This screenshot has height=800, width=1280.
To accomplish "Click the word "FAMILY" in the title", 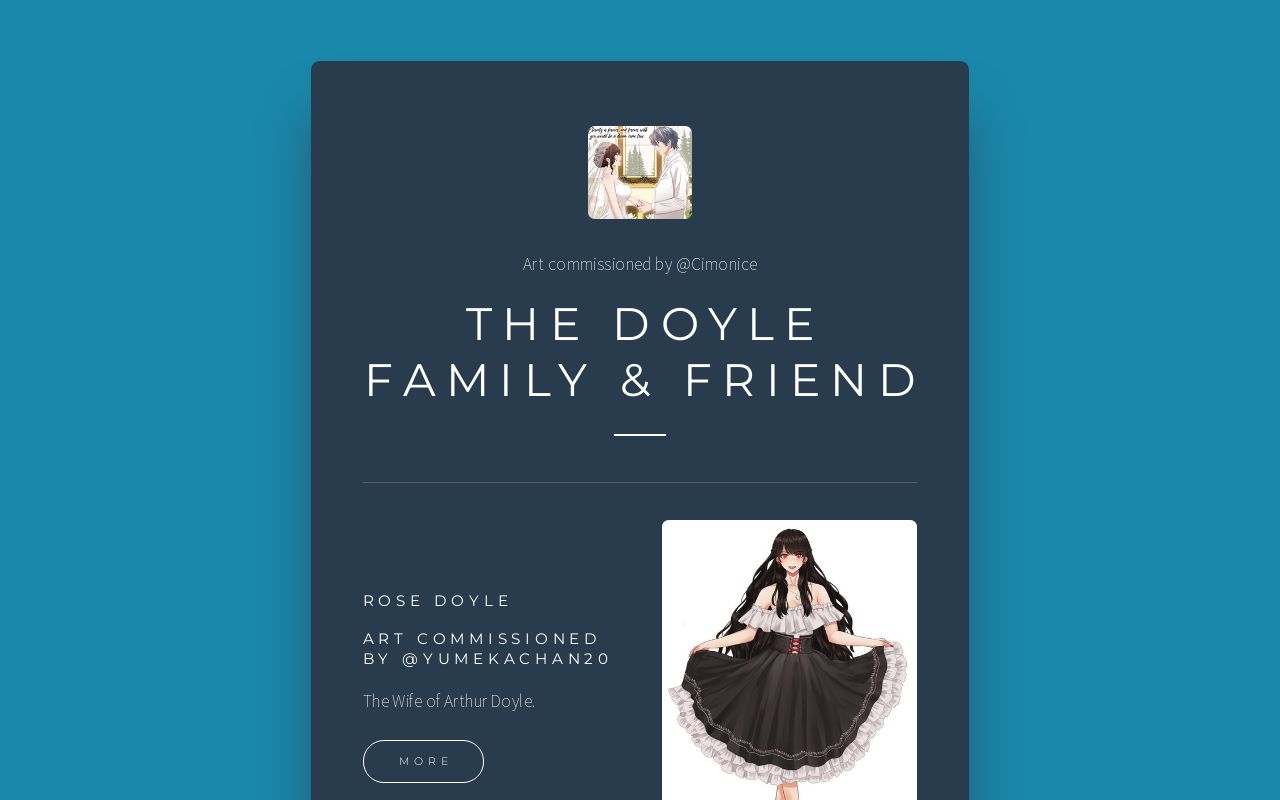I will click(x=478, y=380).
